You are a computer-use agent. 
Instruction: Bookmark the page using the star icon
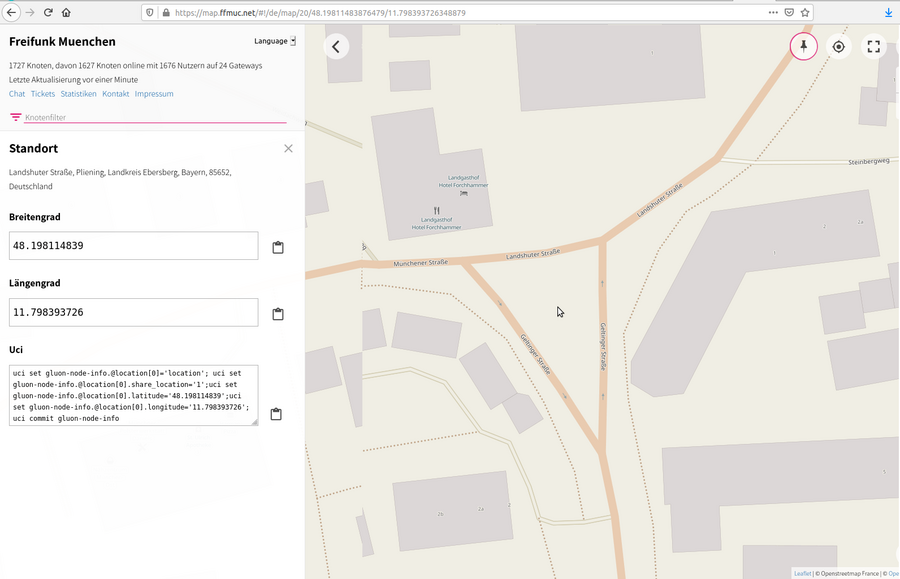(805, 13)
